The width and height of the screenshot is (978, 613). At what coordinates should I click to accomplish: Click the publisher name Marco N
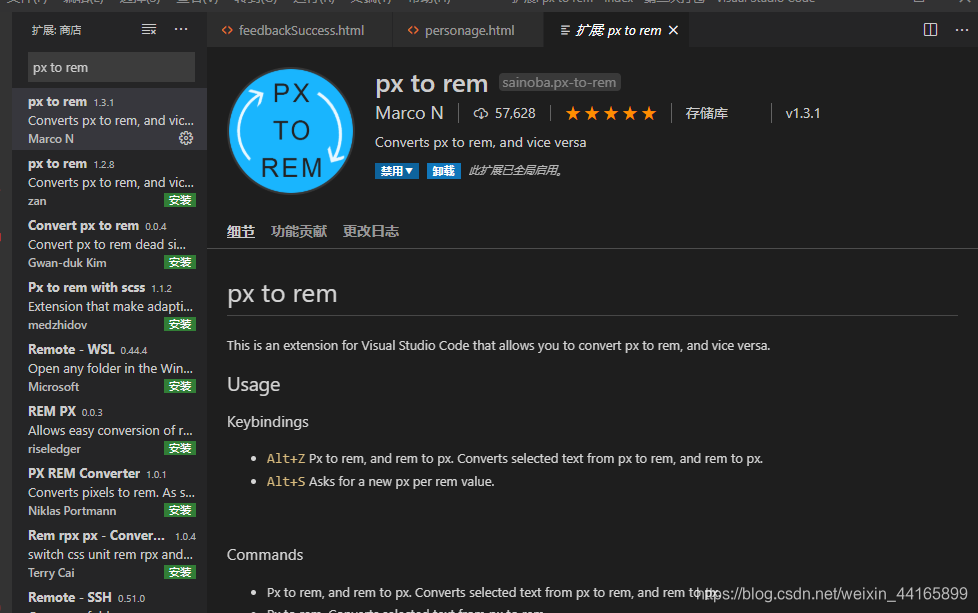point(409,113)
